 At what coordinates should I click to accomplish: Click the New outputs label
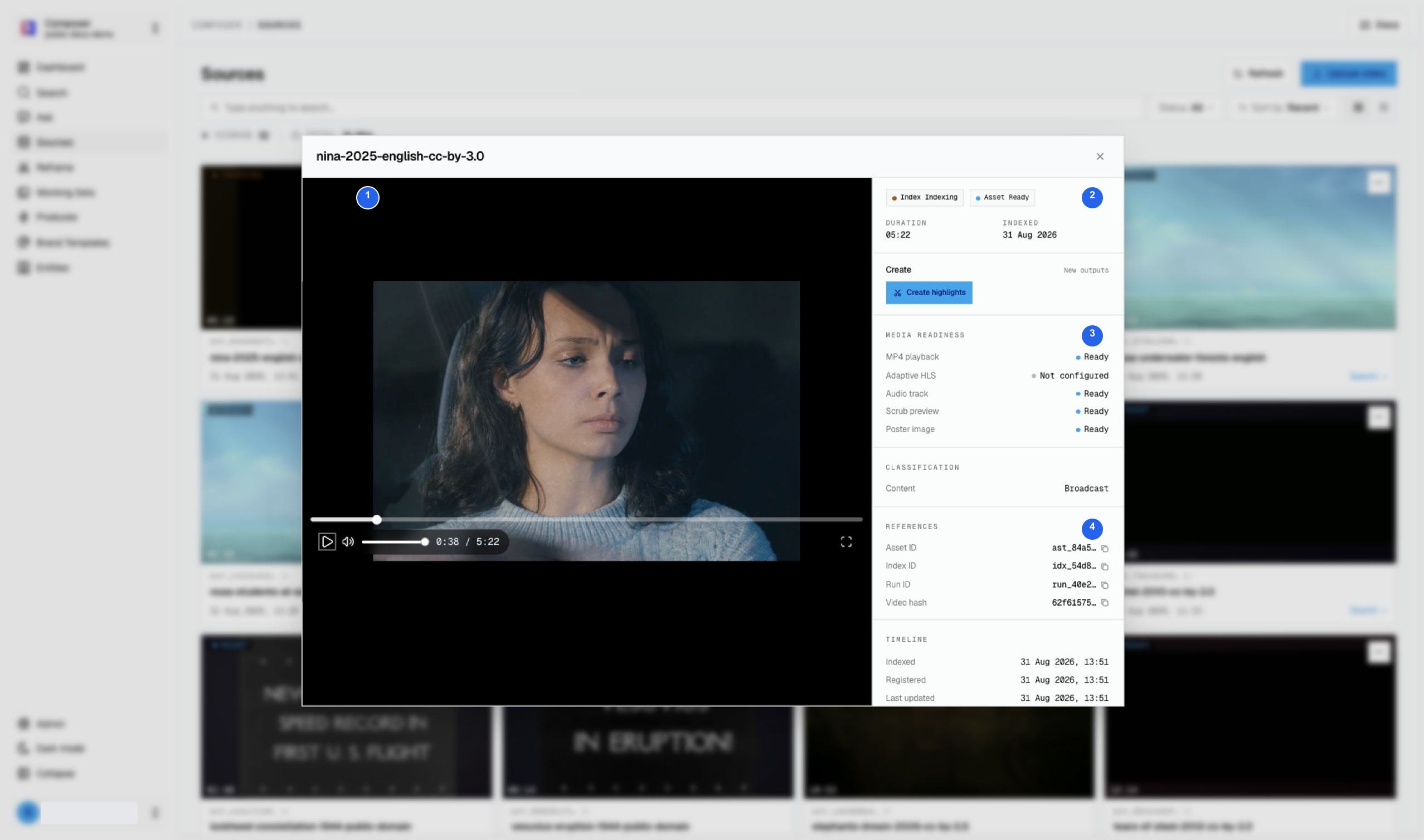click(x=1085, y=270)
